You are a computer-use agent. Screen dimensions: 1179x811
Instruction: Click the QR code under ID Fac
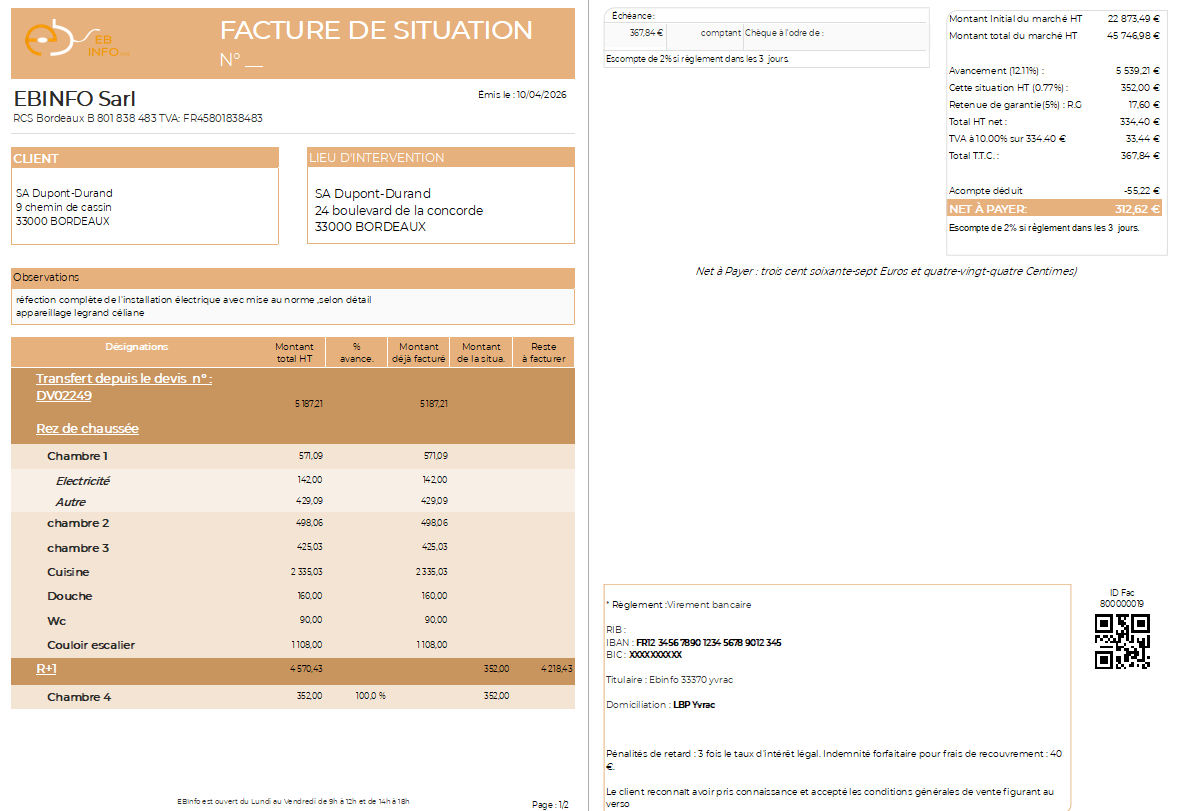tap(1122, 641)
